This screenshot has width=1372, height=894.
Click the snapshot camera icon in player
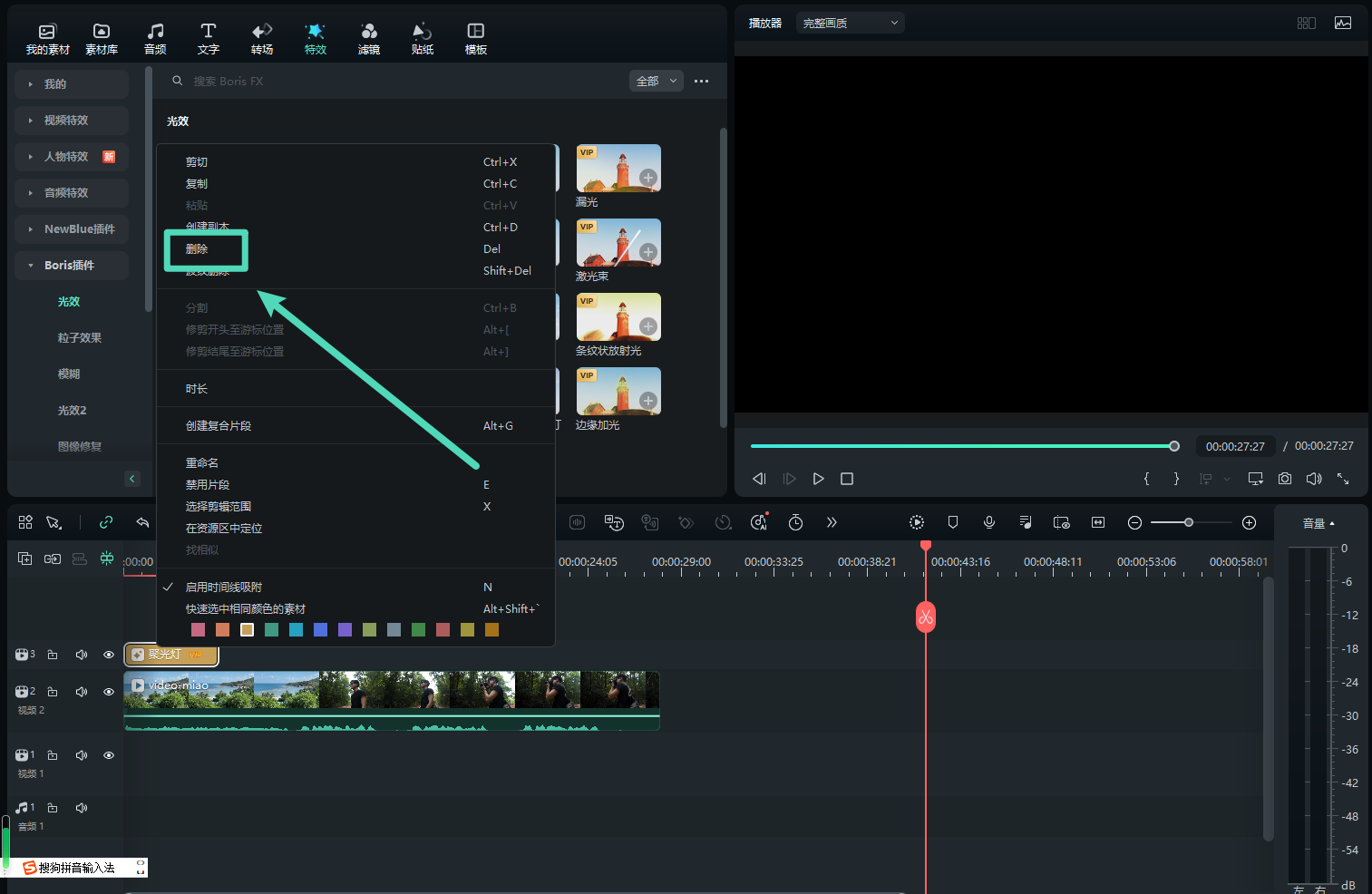point(1284,479)
